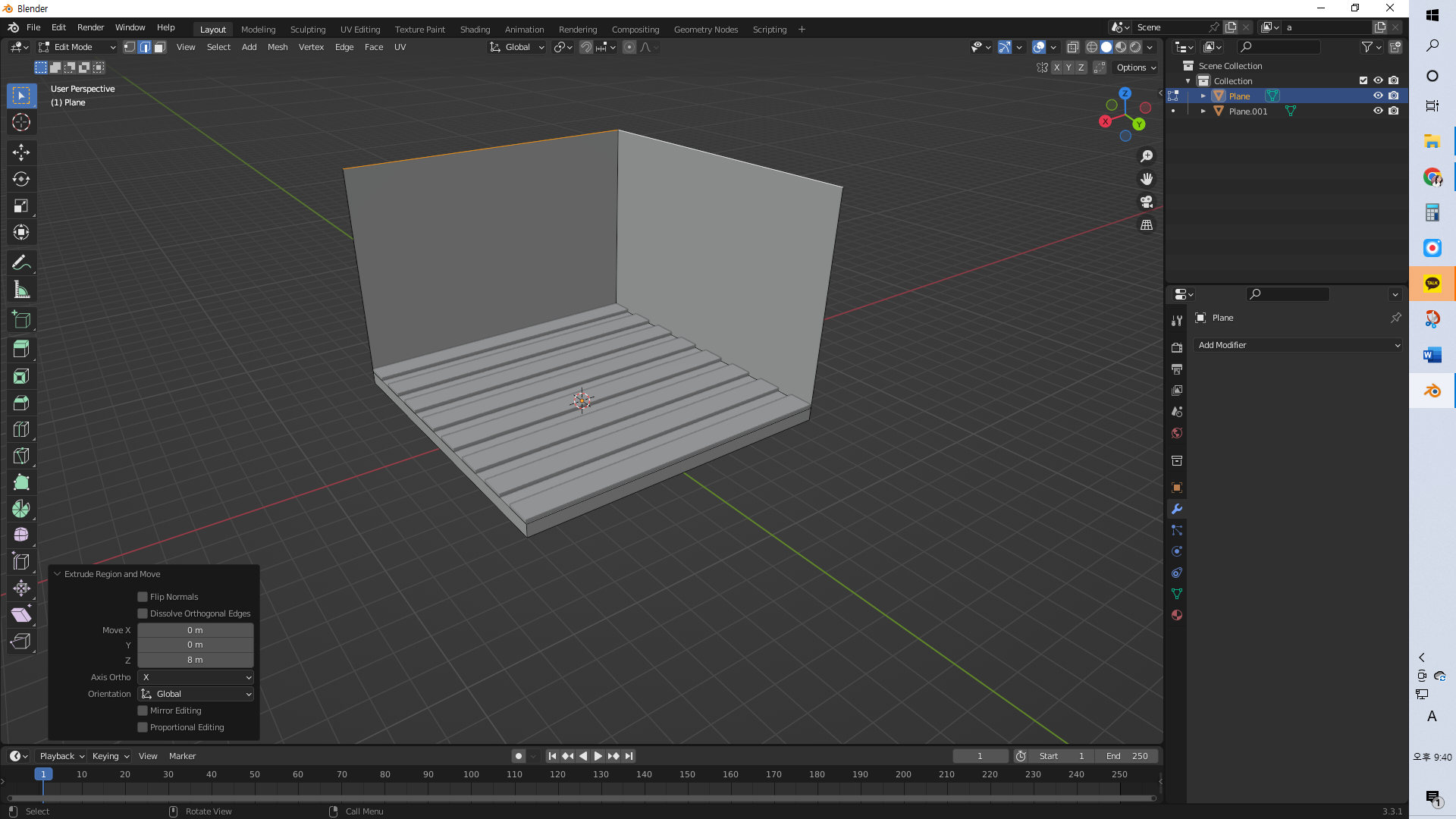1456x819 pixels.
Task: Enable Proportional Editing checkbox
Action: pyautogui.click(x=143, y=727)
